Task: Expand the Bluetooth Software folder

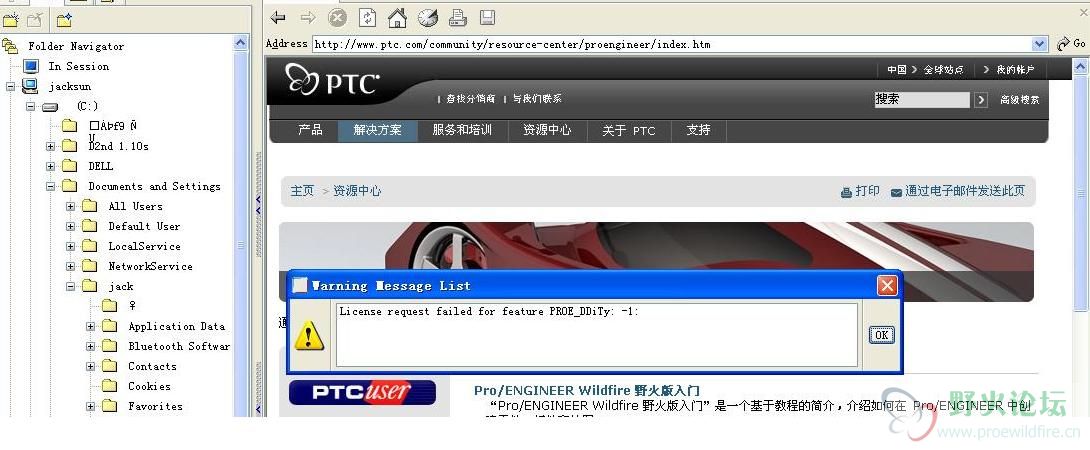Action: tap(91, 346)
